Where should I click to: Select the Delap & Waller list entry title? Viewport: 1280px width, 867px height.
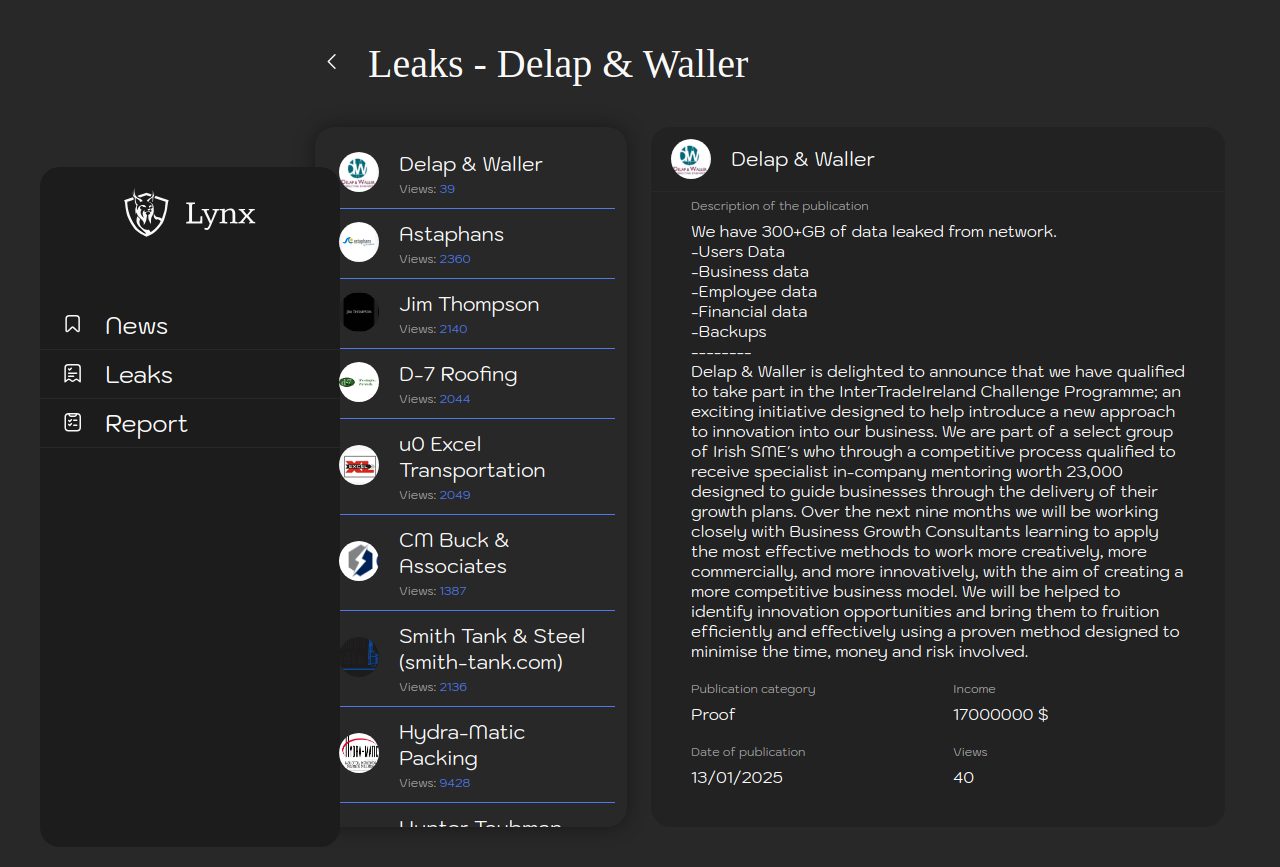coord(470,164)
